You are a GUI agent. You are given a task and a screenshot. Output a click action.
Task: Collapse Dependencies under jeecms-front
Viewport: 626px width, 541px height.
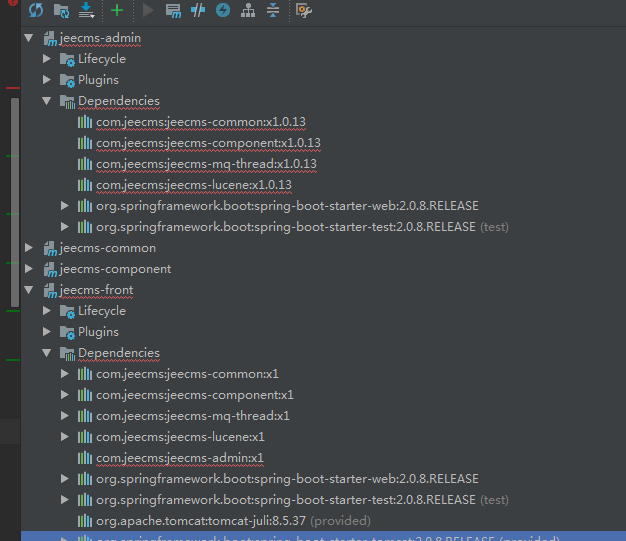click(46, 353)
